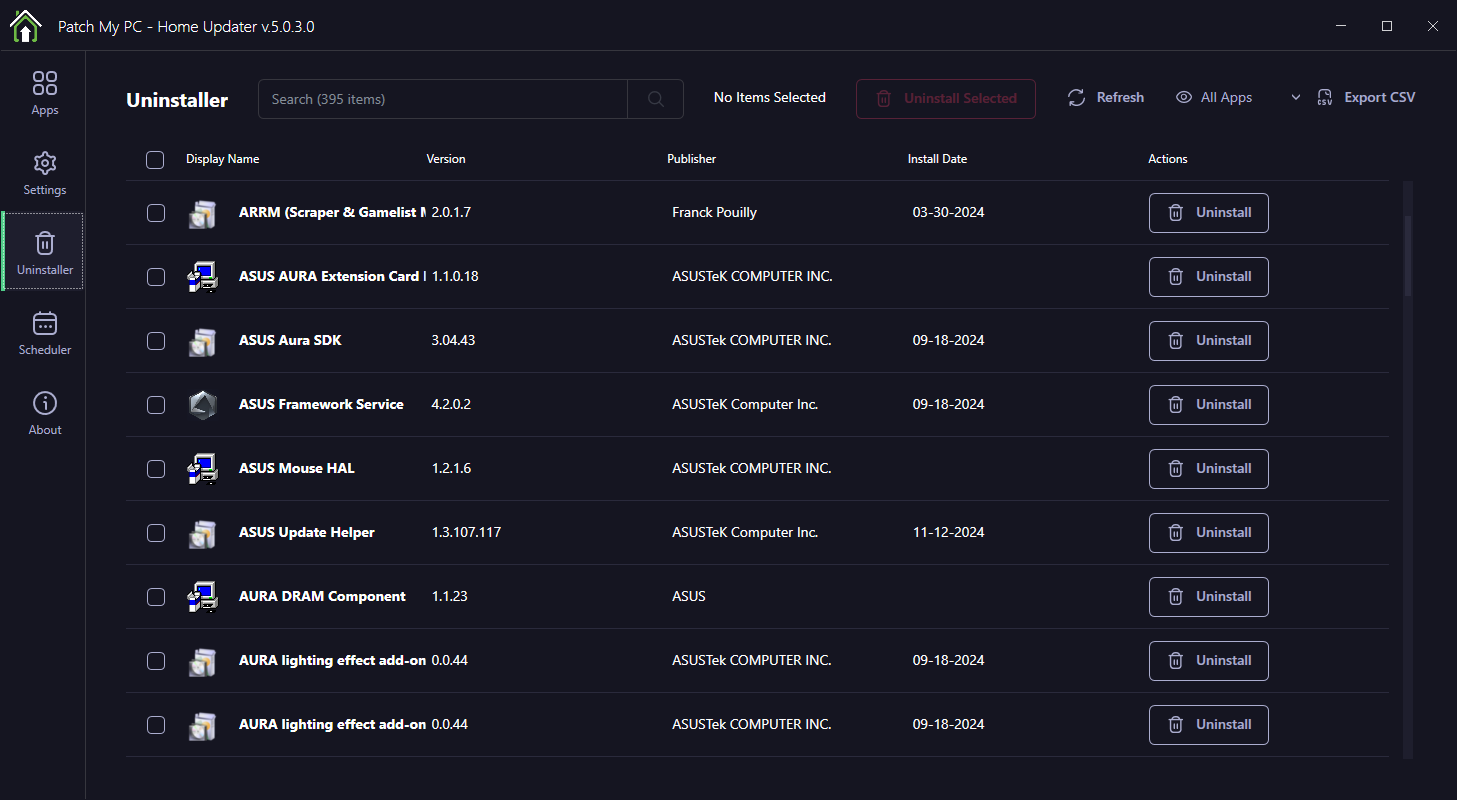Click the Patch My PC home logo

coord(25,26)
